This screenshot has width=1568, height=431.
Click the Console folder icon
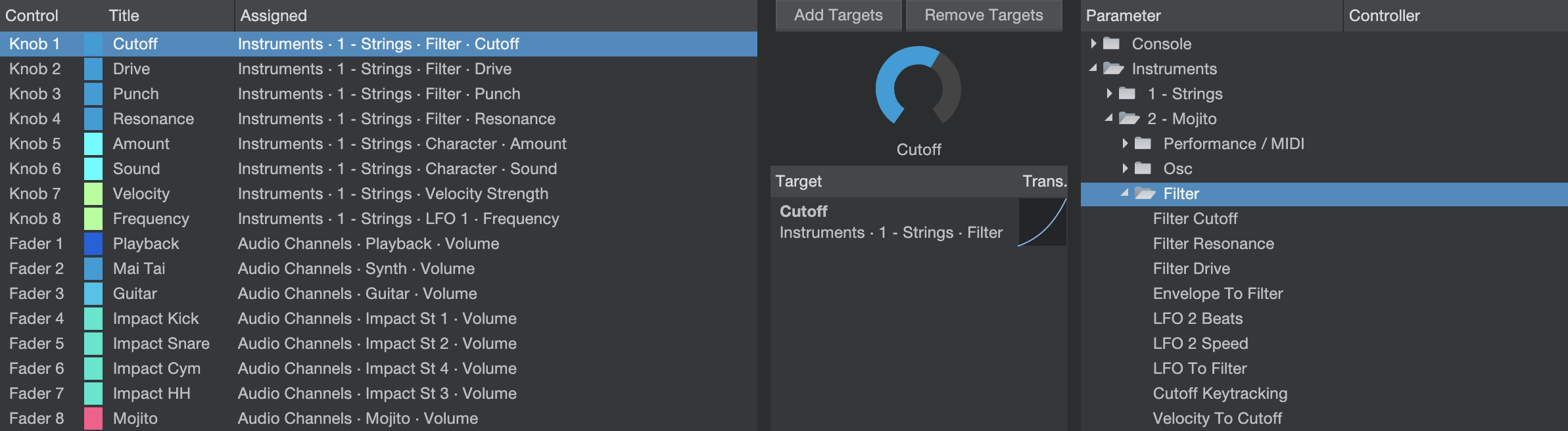[1111, 43]
